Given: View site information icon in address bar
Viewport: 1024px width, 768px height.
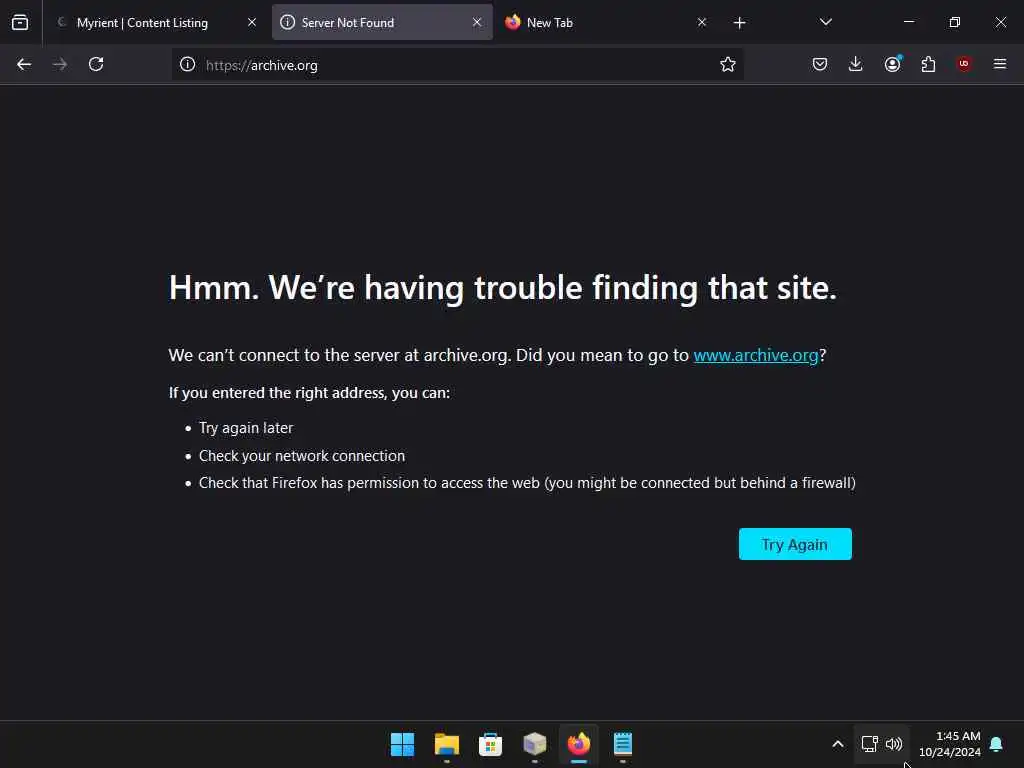Looking at the screenshot, I should click(187, 64).
